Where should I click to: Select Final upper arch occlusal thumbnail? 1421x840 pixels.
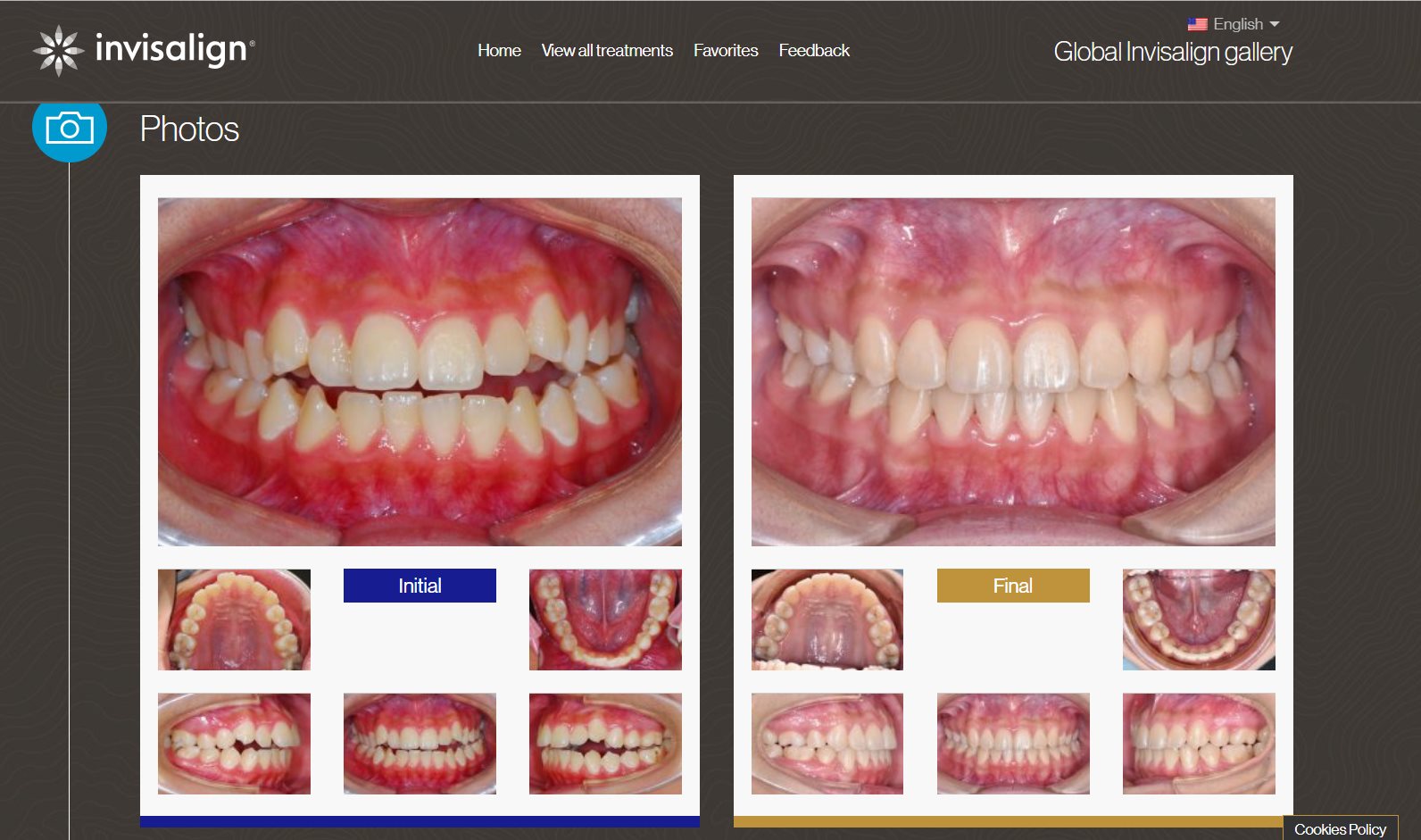pos(827,620)
